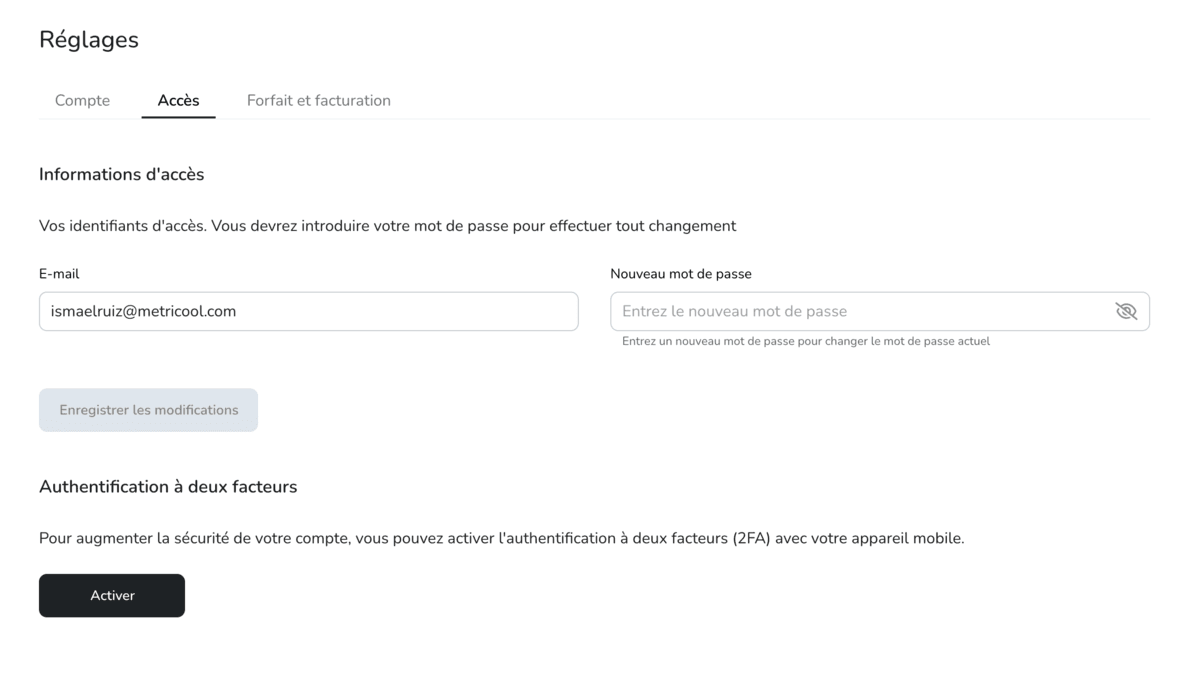1200x682 pixels.
Task: Save access changes with Enregistrer les modifications
Action: tap(148, 410)
